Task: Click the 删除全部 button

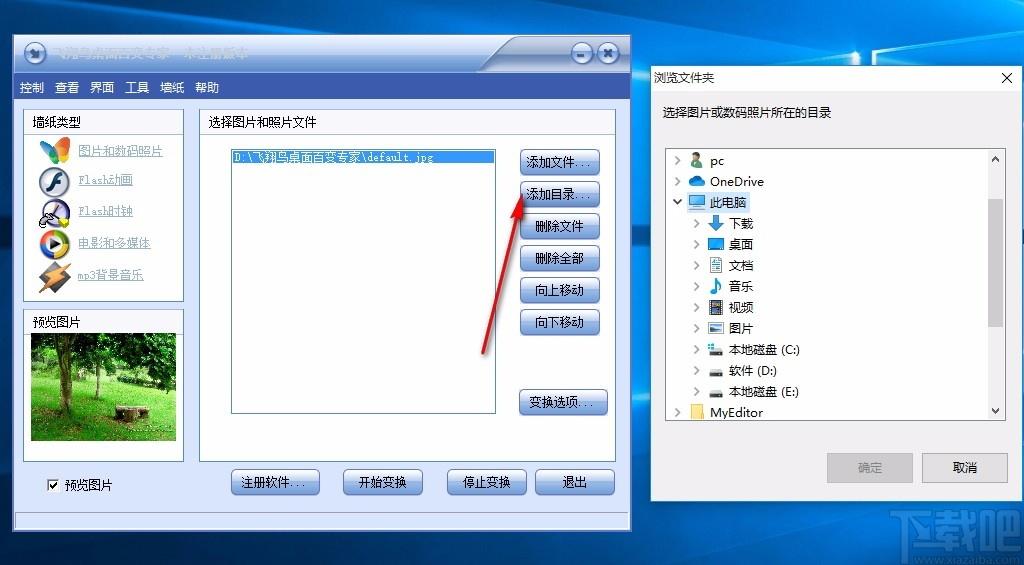Action: click(x=560, y=259)
